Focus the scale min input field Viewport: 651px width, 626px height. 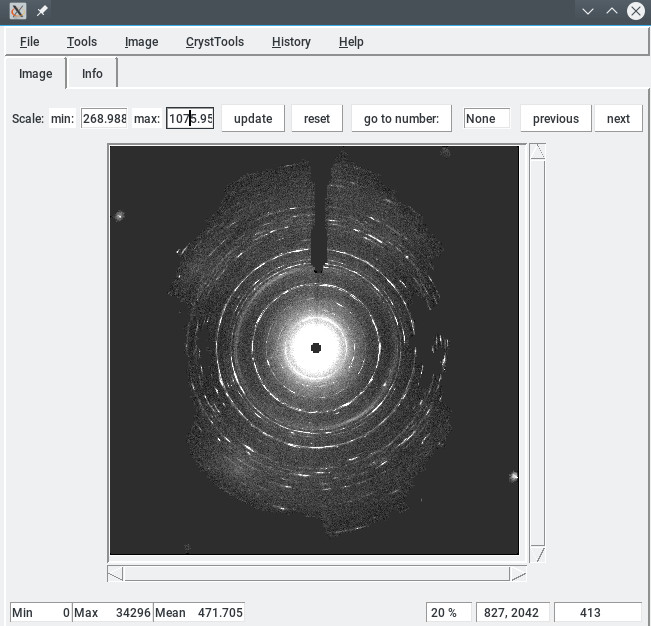(x=104, y=118)
